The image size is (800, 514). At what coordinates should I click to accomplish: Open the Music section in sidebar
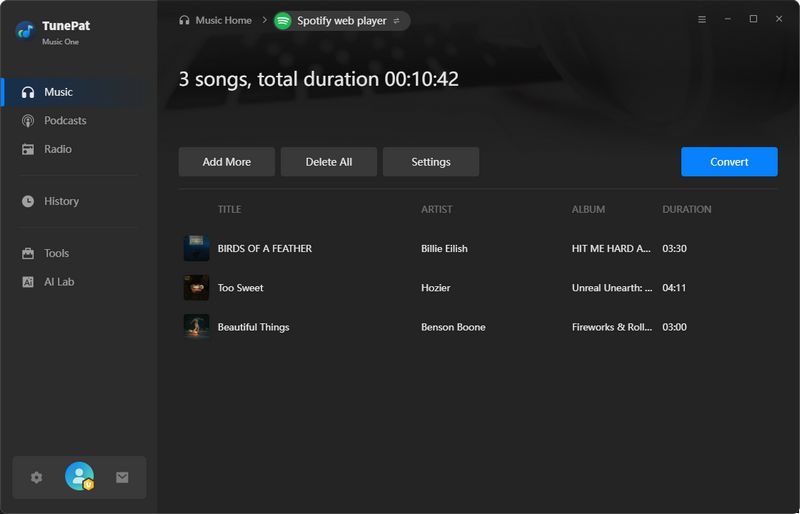click(79, 92)
